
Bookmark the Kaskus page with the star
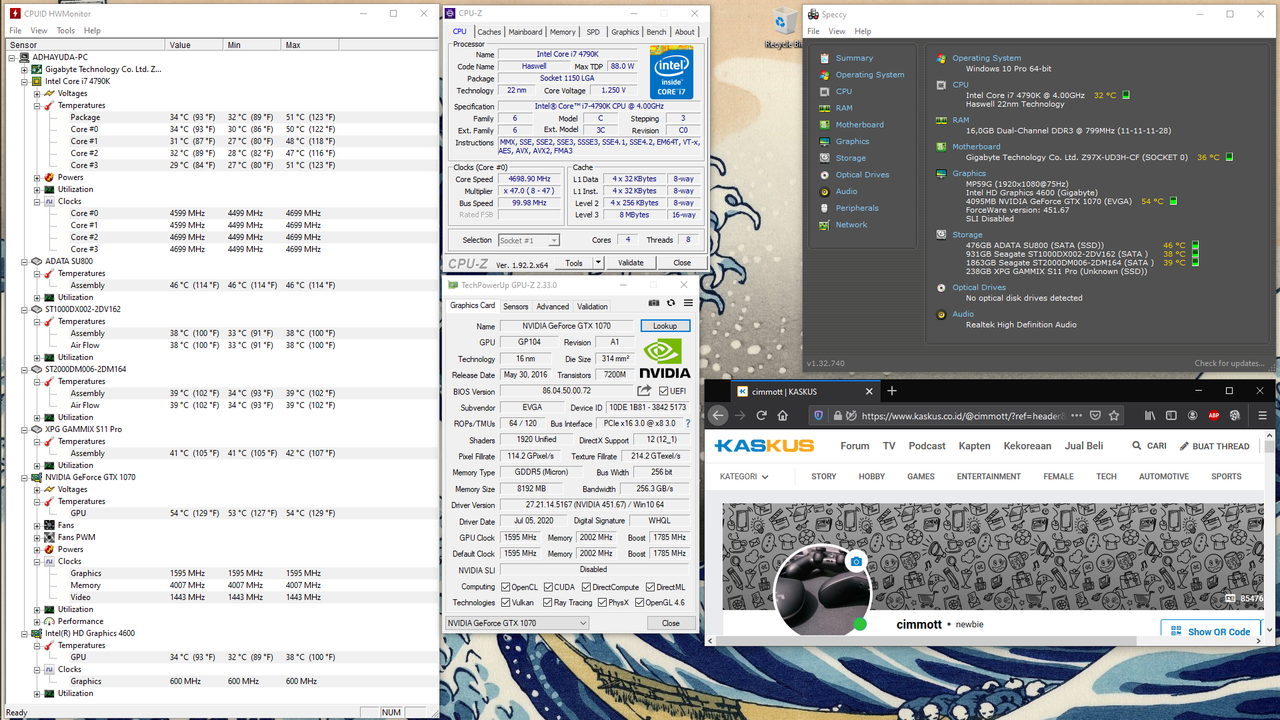click(1114, 415)
